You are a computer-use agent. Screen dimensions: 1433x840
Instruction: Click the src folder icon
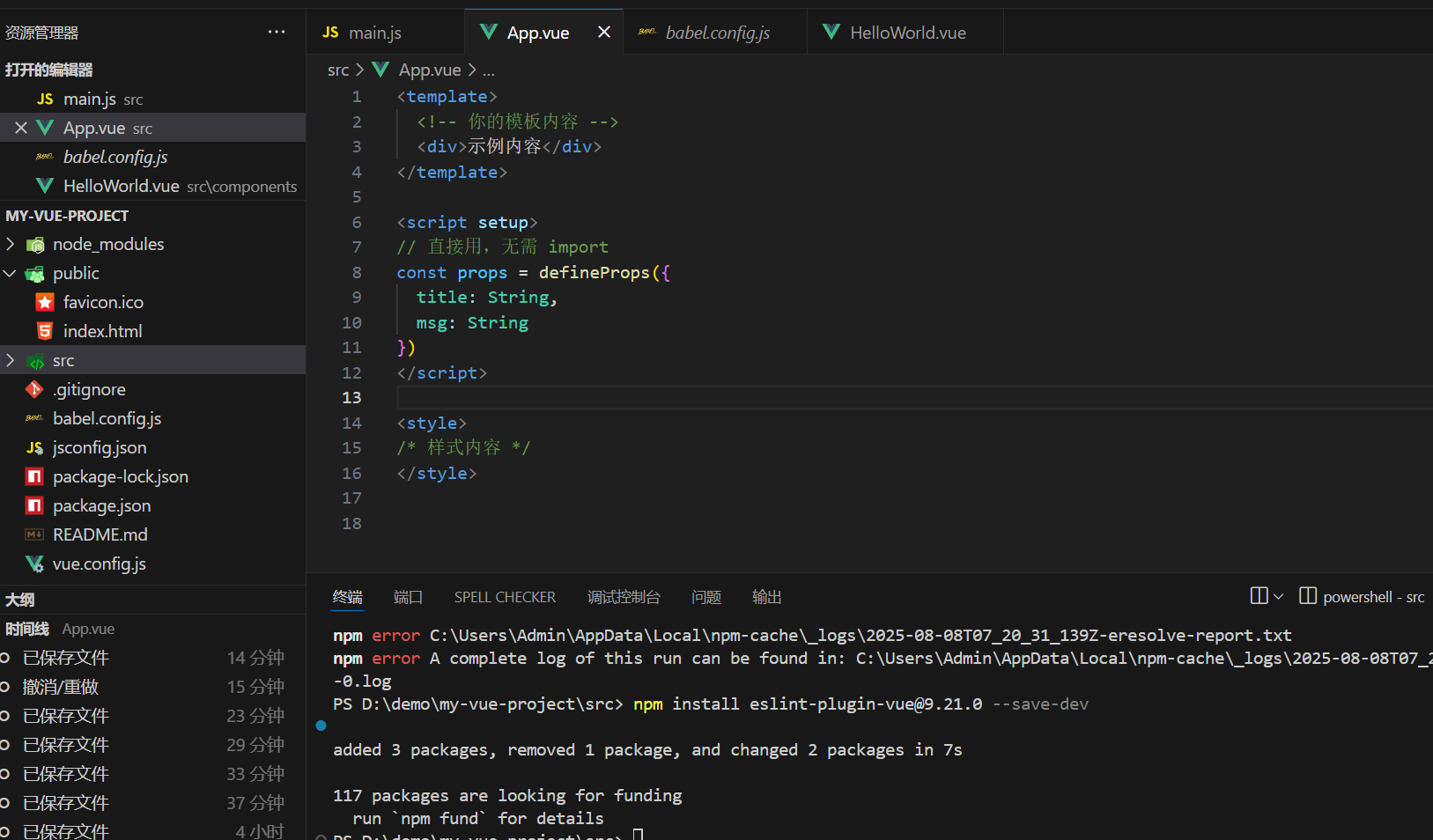(x=35, y=361)
